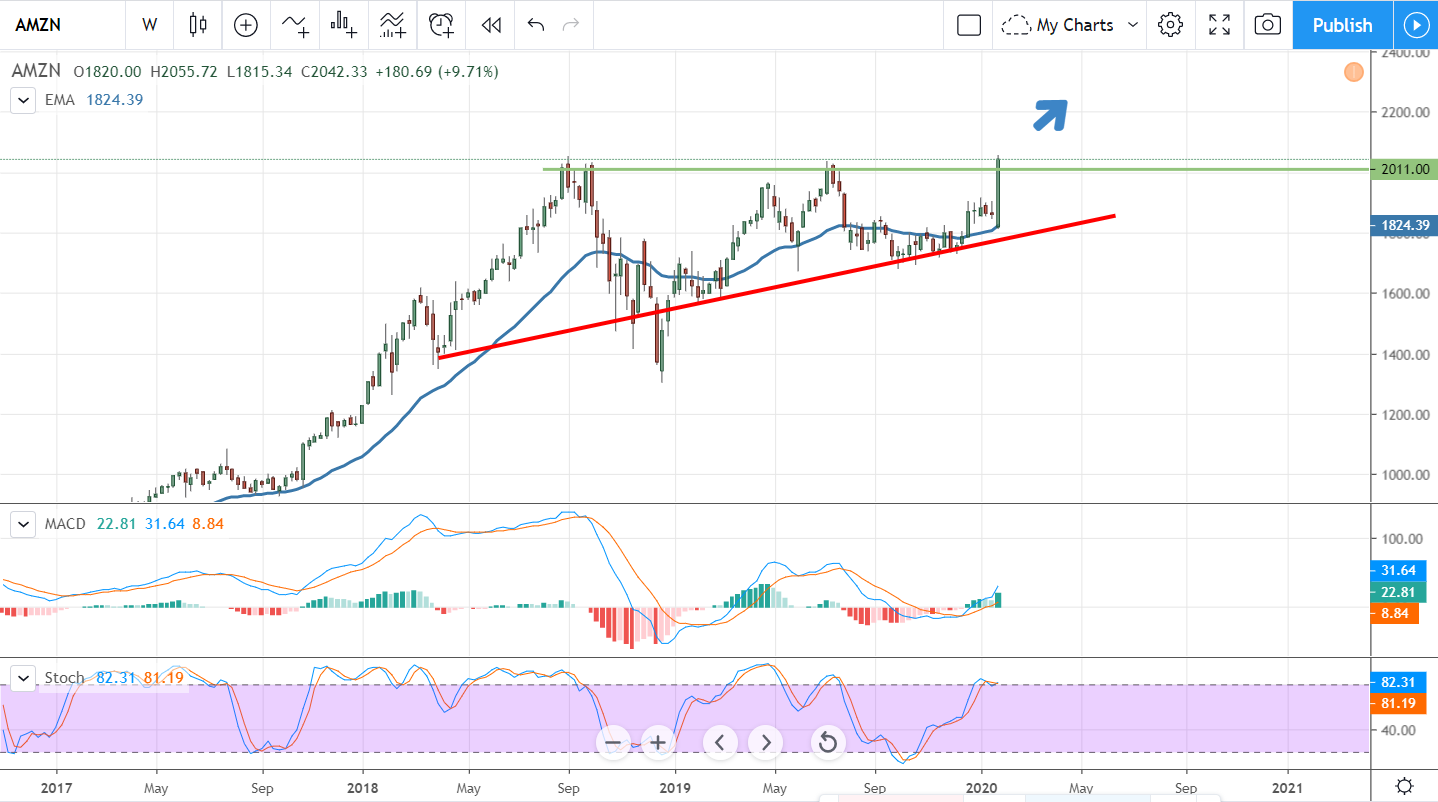Screen dimensions: 1438x802
Task: Click the Publish button
Action: click(x=1342, y=25)
